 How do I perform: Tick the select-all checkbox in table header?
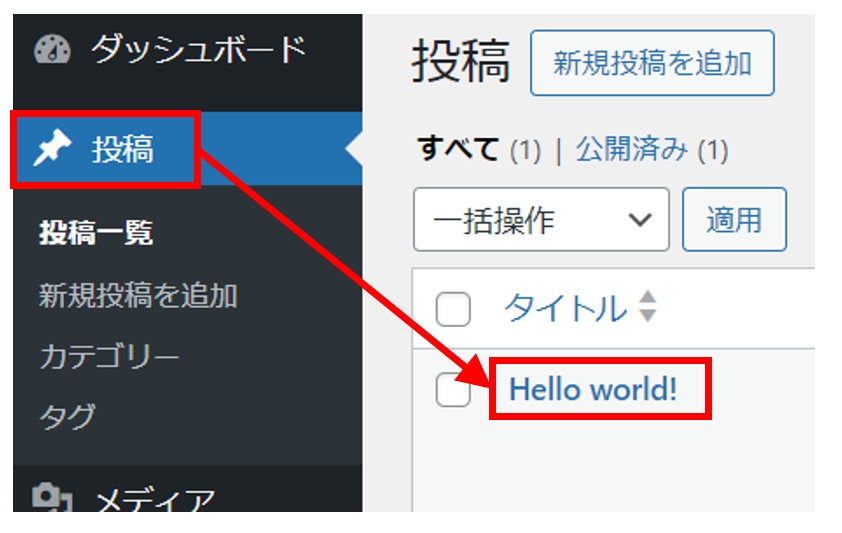[453, 310]
